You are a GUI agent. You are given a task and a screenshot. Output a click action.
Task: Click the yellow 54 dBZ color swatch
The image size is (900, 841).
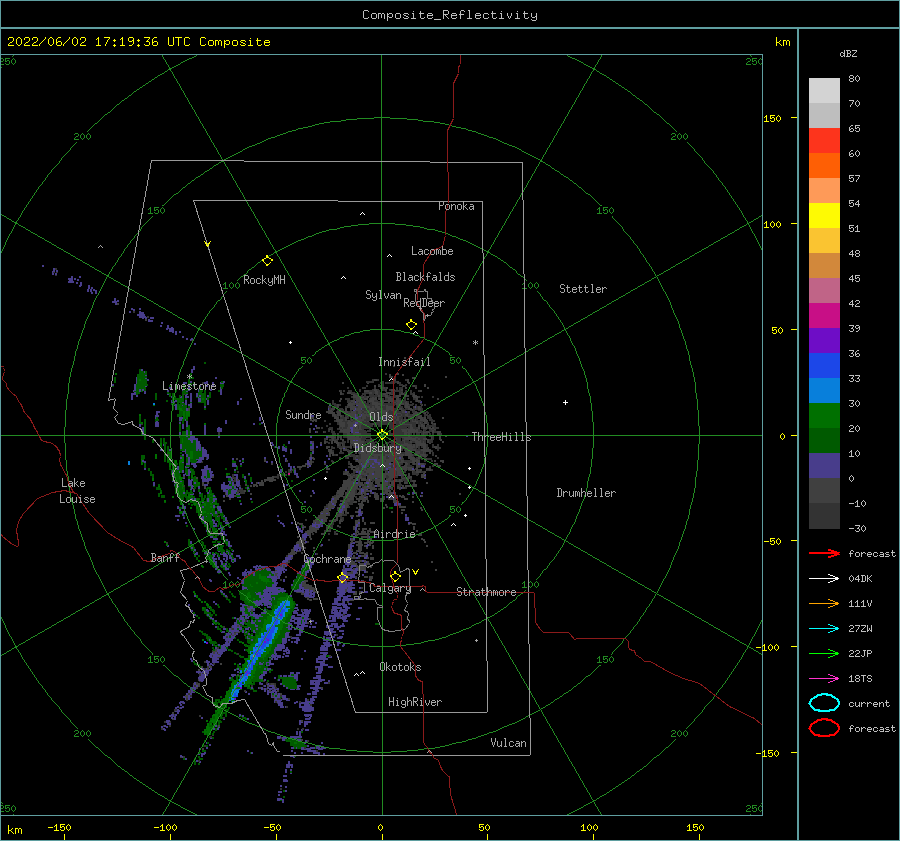pyautogui.click(x=824, y=215)
